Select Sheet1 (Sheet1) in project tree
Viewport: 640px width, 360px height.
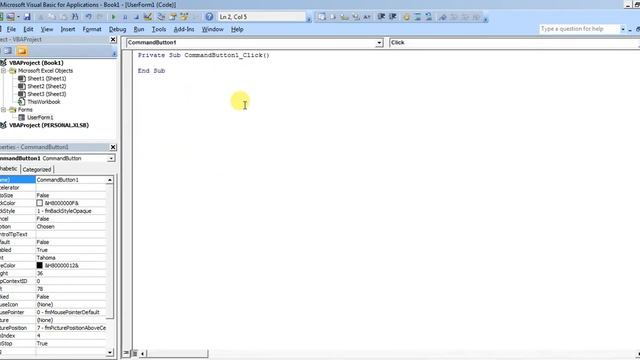point(47,78)
